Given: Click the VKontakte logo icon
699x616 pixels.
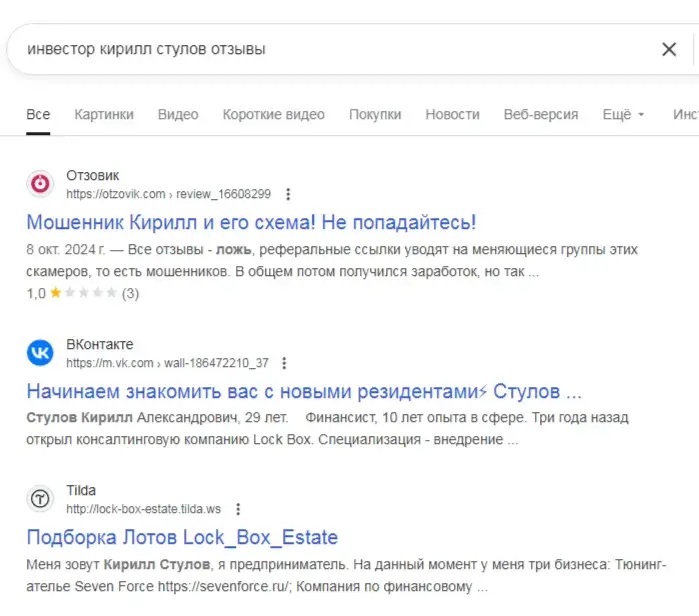Looking at the screenshot, I should point(40,353).
